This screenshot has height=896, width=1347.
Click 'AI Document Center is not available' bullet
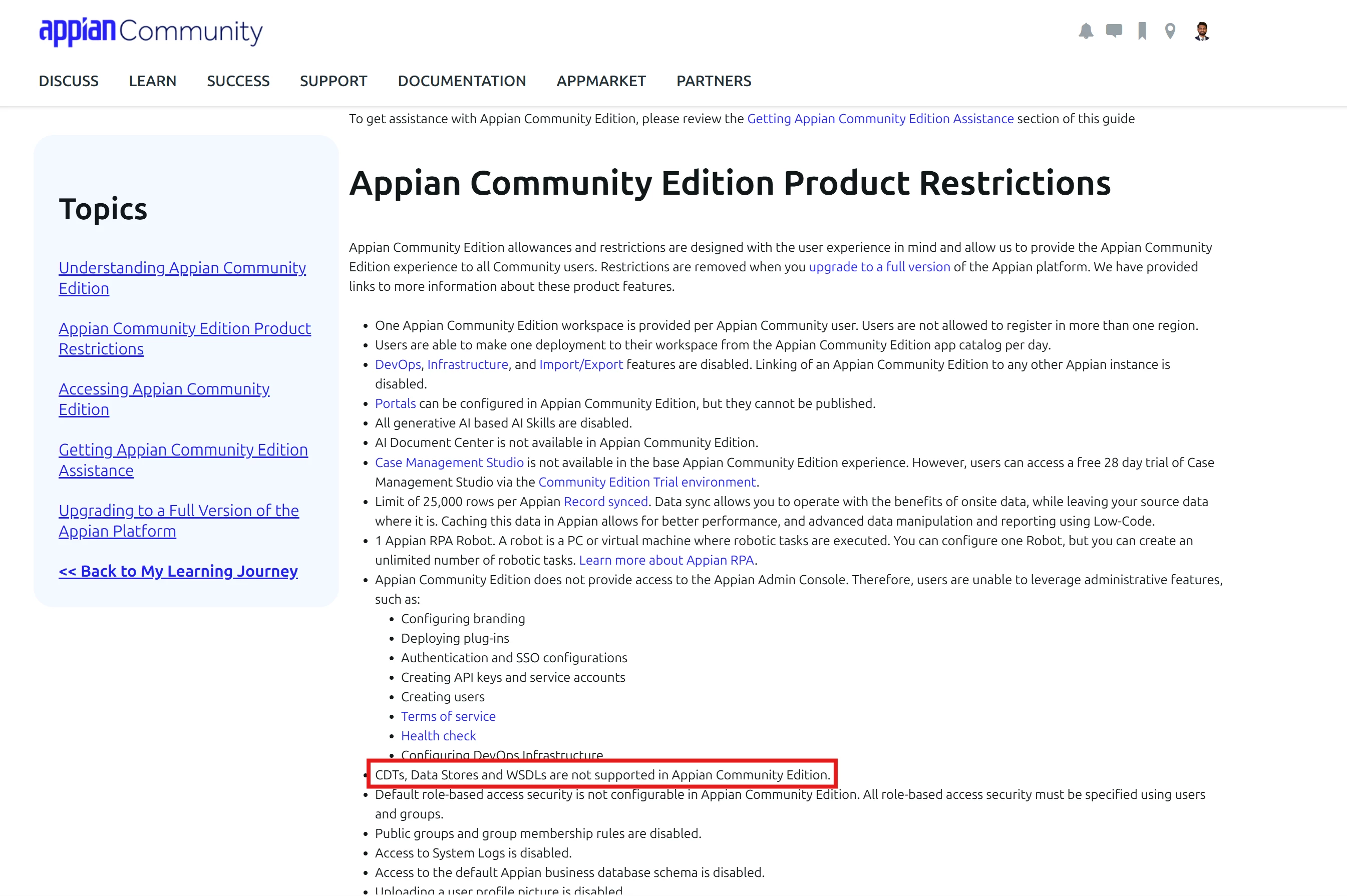[566, 443]
